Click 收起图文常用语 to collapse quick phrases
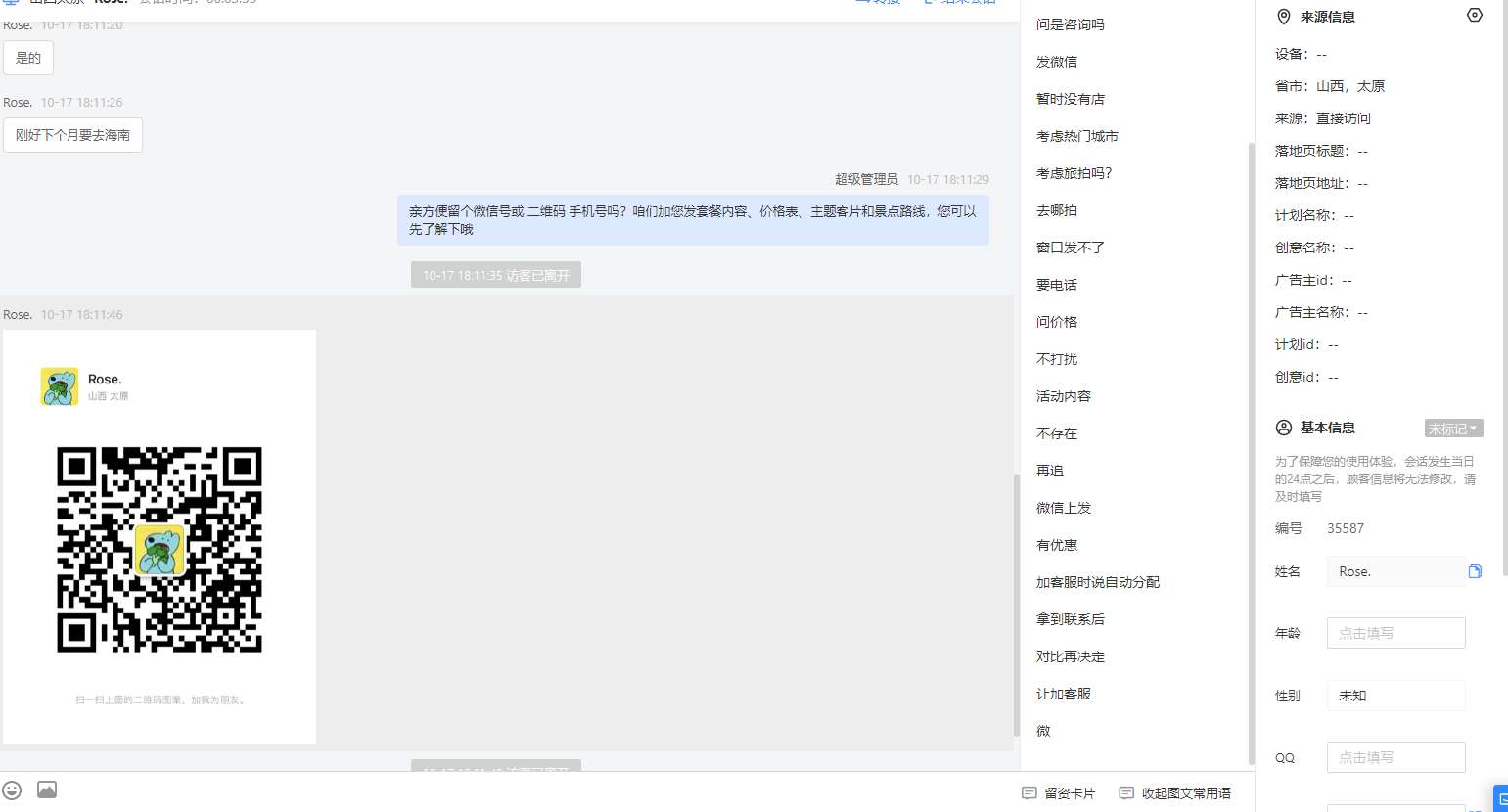 1175,793
